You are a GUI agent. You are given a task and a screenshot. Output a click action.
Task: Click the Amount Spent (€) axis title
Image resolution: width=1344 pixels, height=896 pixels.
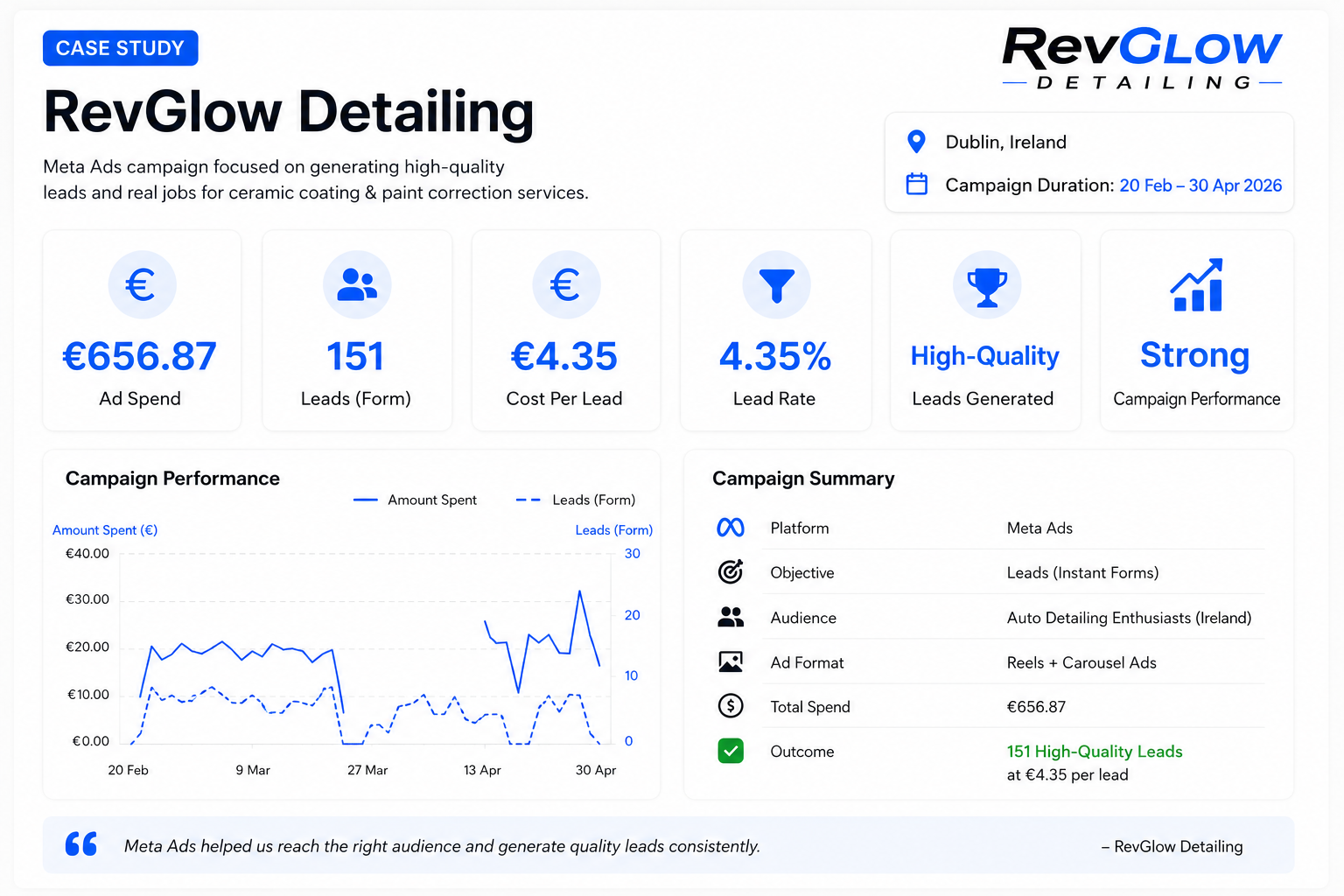click(x=105, y=530)
